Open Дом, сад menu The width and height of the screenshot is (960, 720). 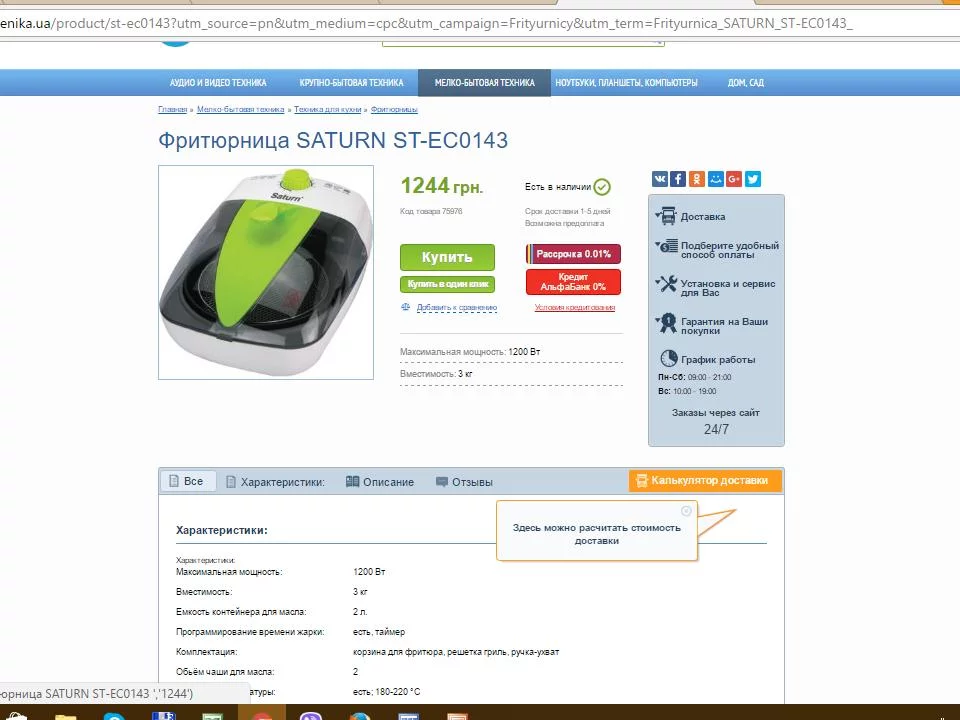click(746, 83)
